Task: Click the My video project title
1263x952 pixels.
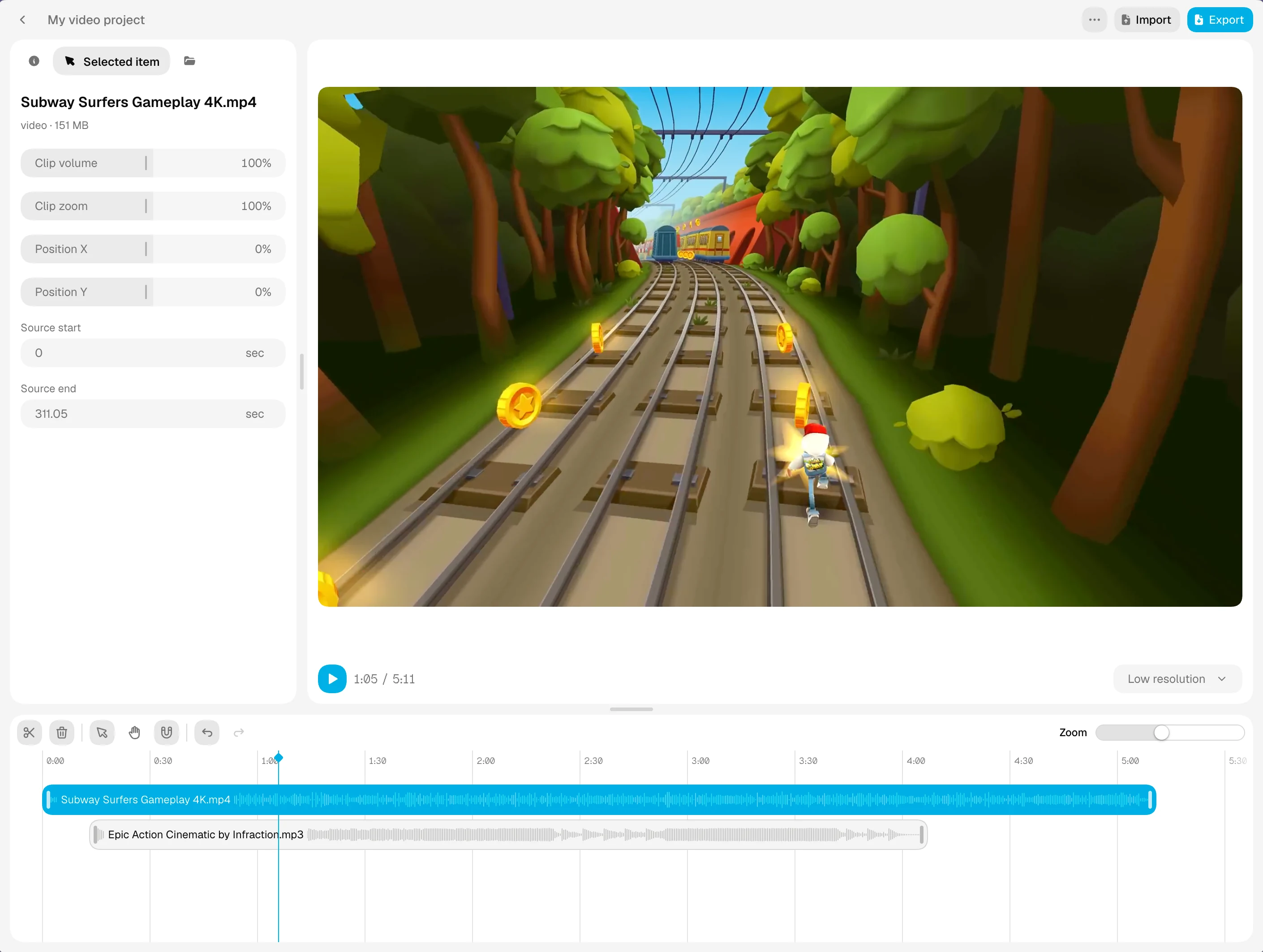Action: [x=96, y=20]
